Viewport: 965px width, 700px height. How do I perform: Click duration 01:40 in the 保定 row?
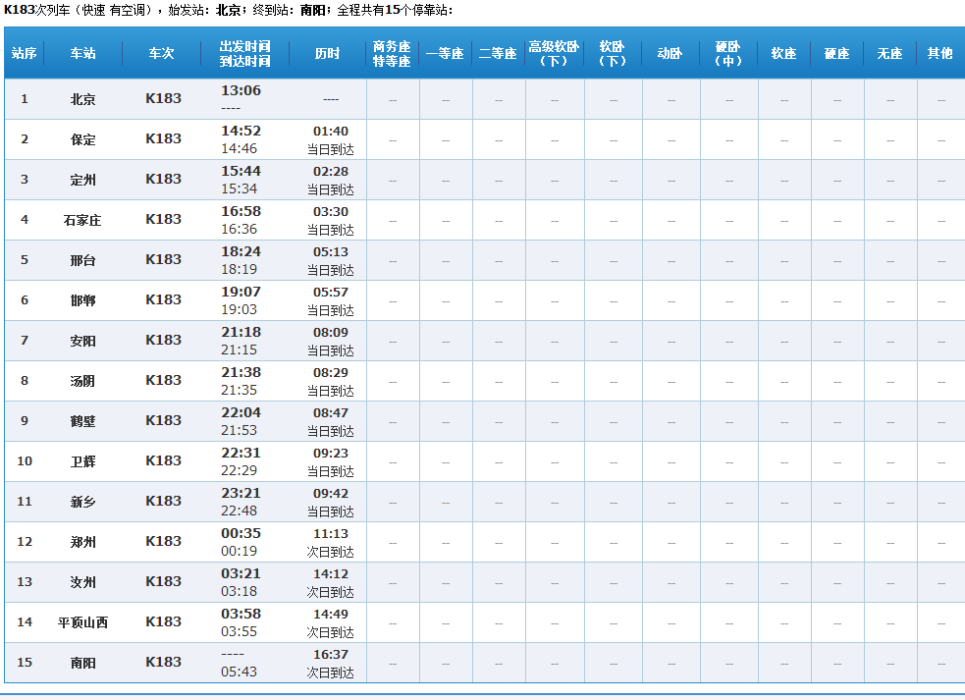pos(330,131)
